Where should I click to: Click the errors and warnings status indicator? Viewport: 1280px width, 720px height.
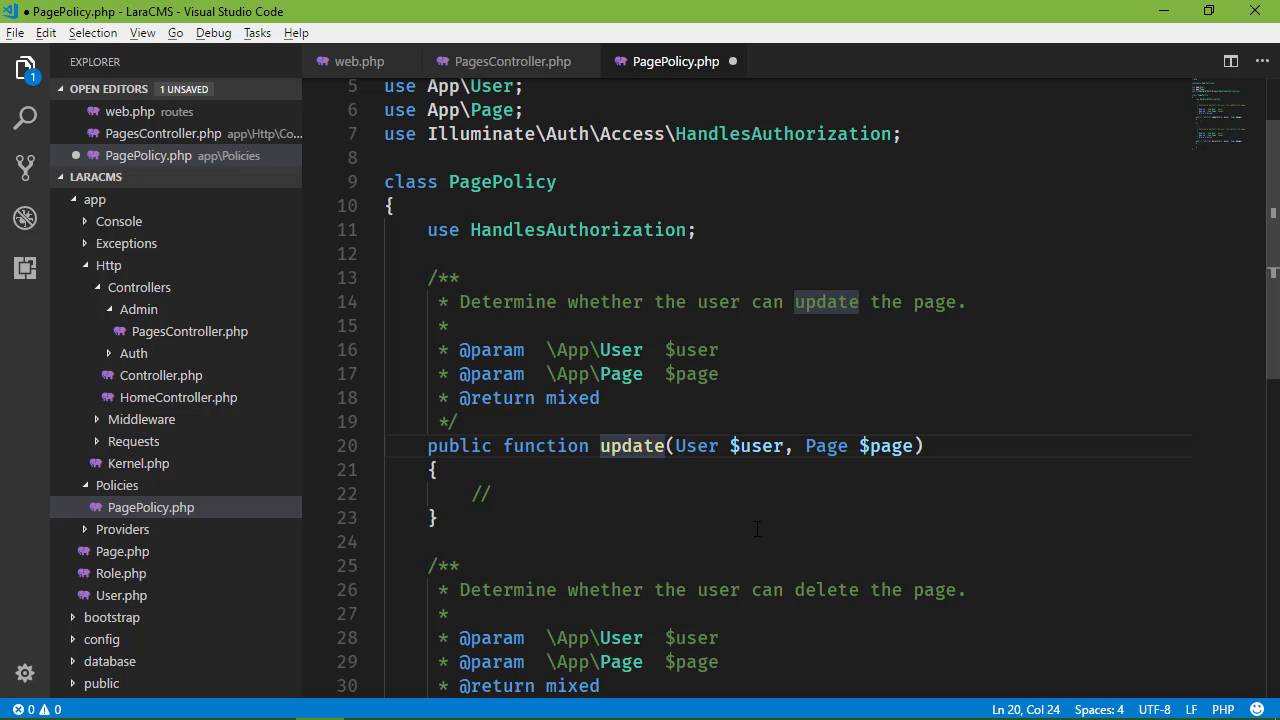(37, 709)
